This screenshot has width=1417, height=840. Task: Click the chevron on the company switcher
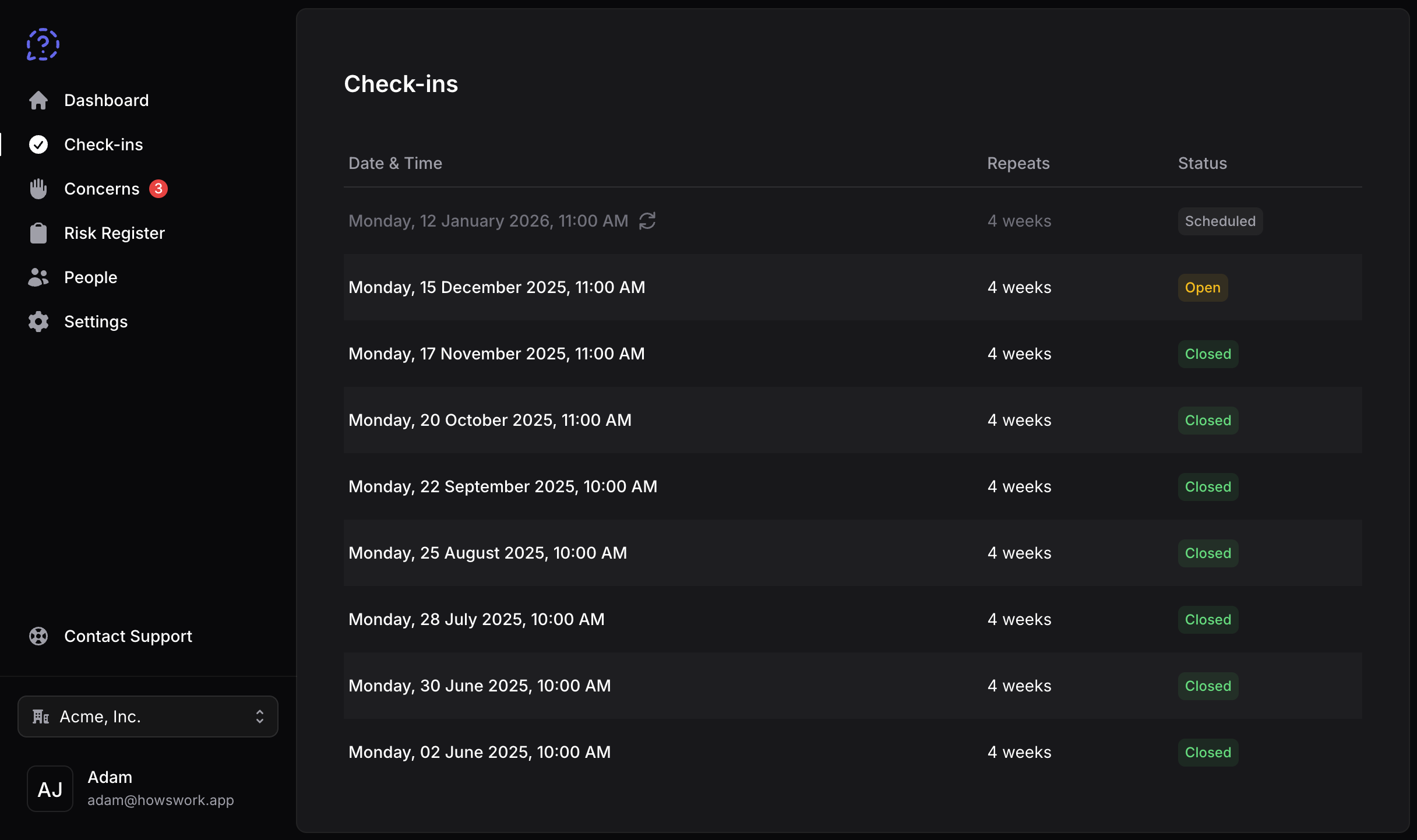pos(260,717)
